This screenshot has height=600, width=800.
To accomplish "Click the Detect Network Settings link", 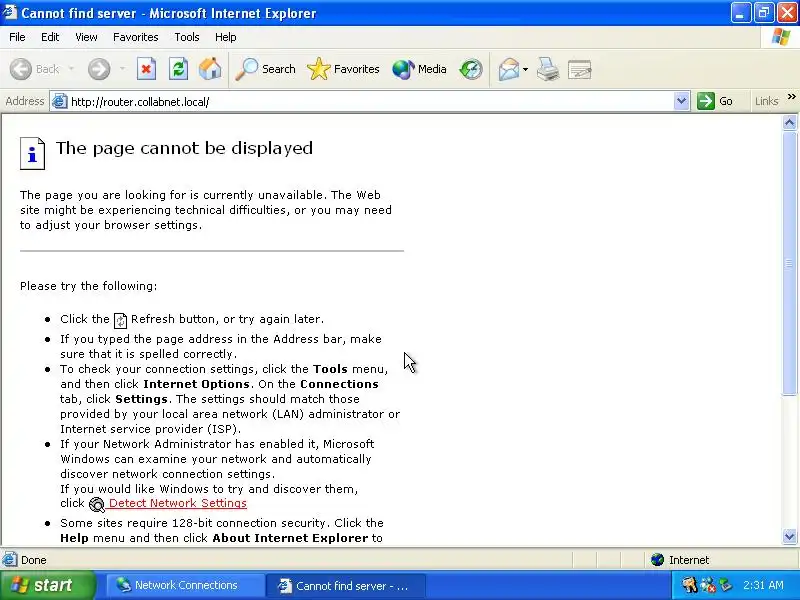I will point(178,503).
